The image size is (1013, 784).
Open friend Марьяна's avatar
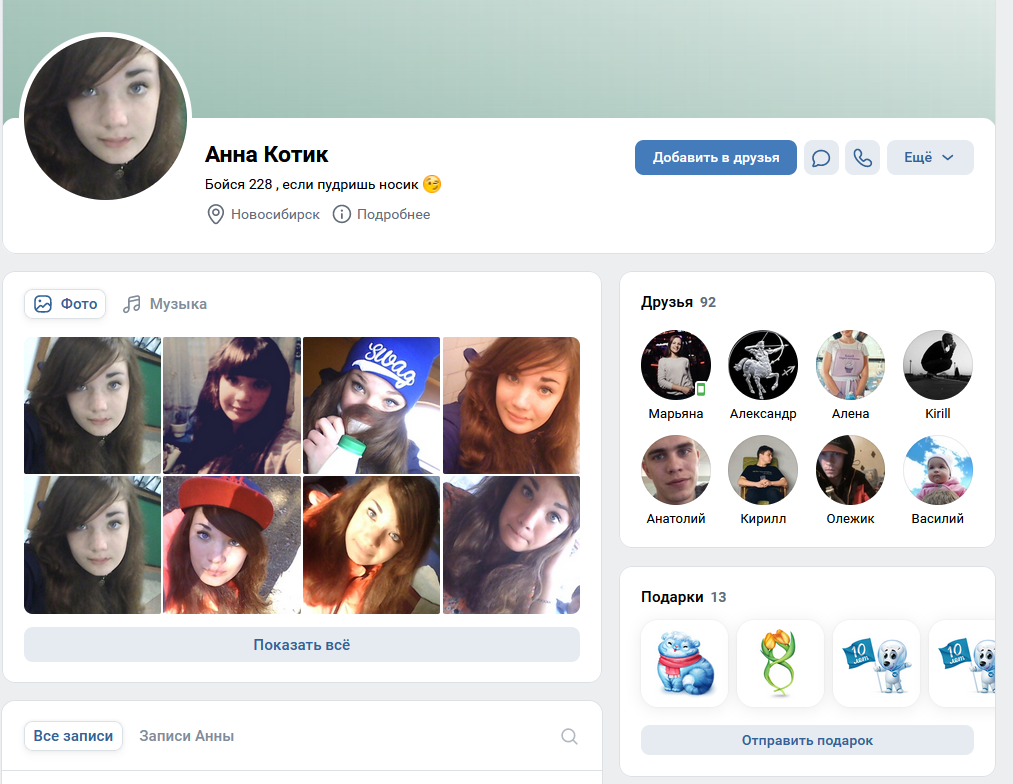point(676,365)
